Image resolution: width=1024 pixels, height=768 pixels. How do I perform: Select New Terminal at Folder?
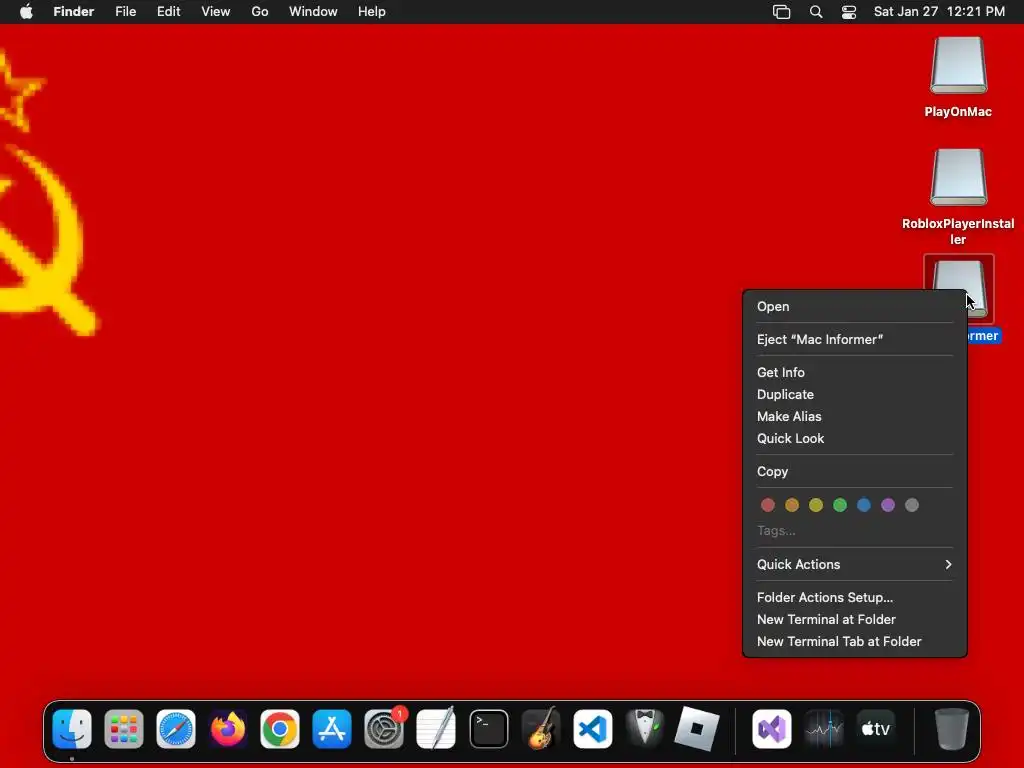click(x=855, y=619)
